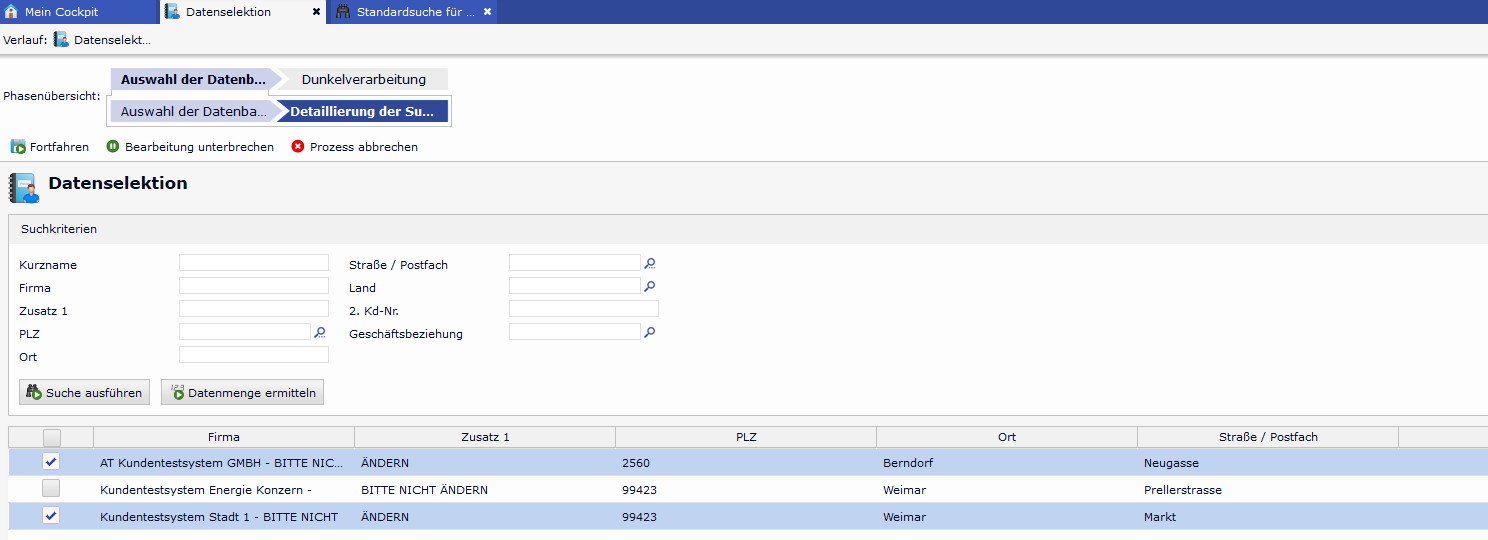The image size is (1488, 540).
Task: Open the Geschäftsbeziehung lookup magnifier icon
Action: pos(650,332)
